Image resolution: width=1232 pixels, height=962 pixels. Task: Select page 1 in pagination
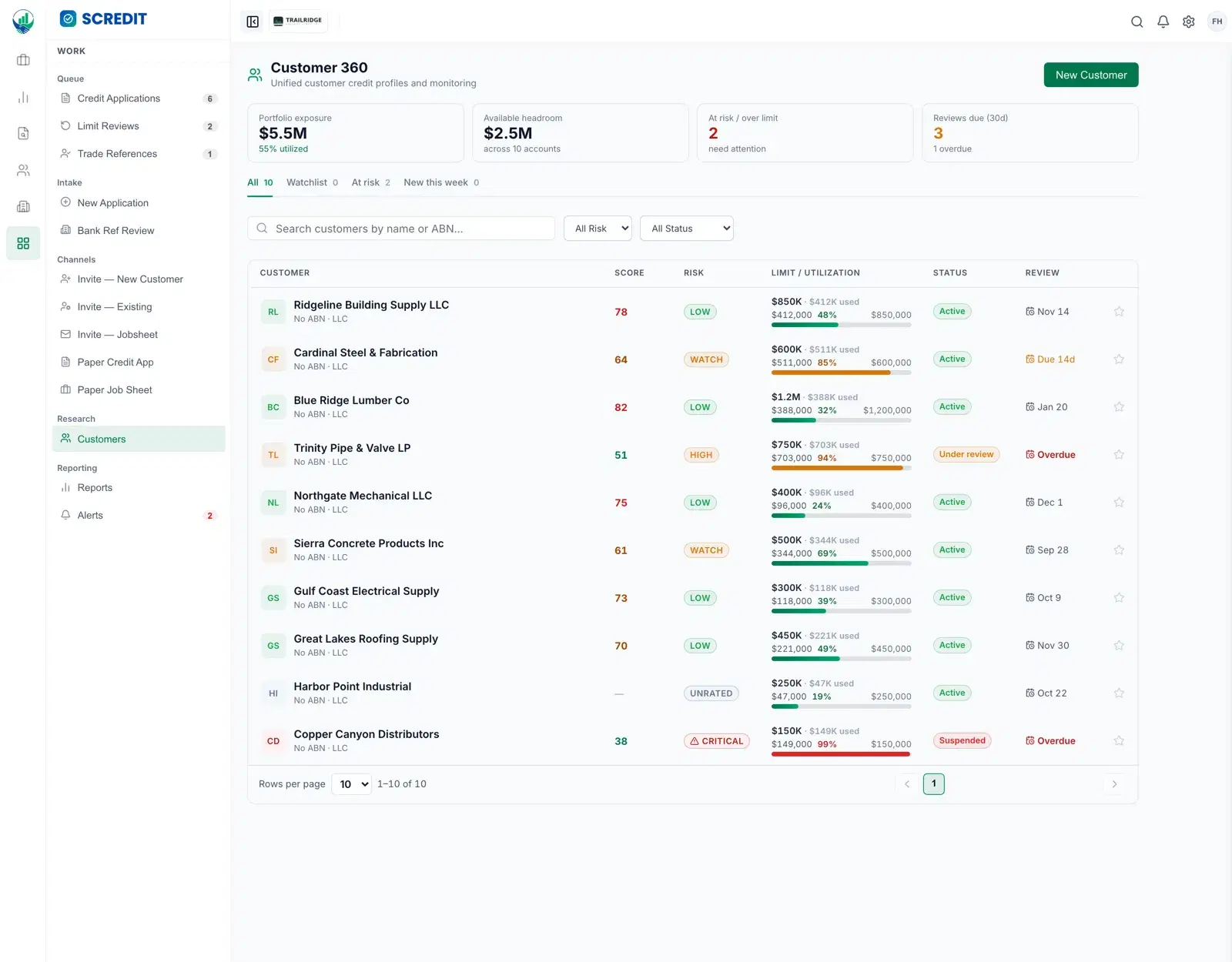coord(934,784)
